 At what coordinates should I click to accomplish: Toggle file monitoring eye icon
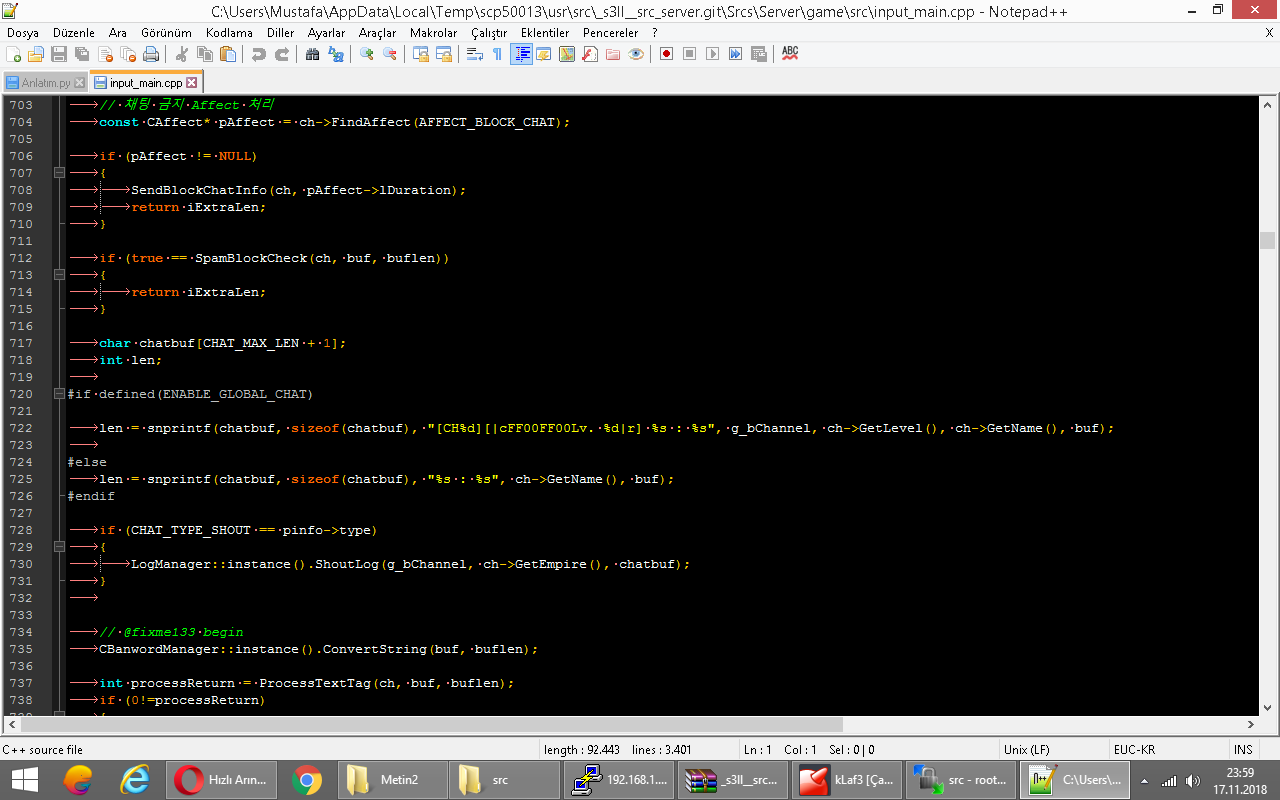click(x=636, y=54)
